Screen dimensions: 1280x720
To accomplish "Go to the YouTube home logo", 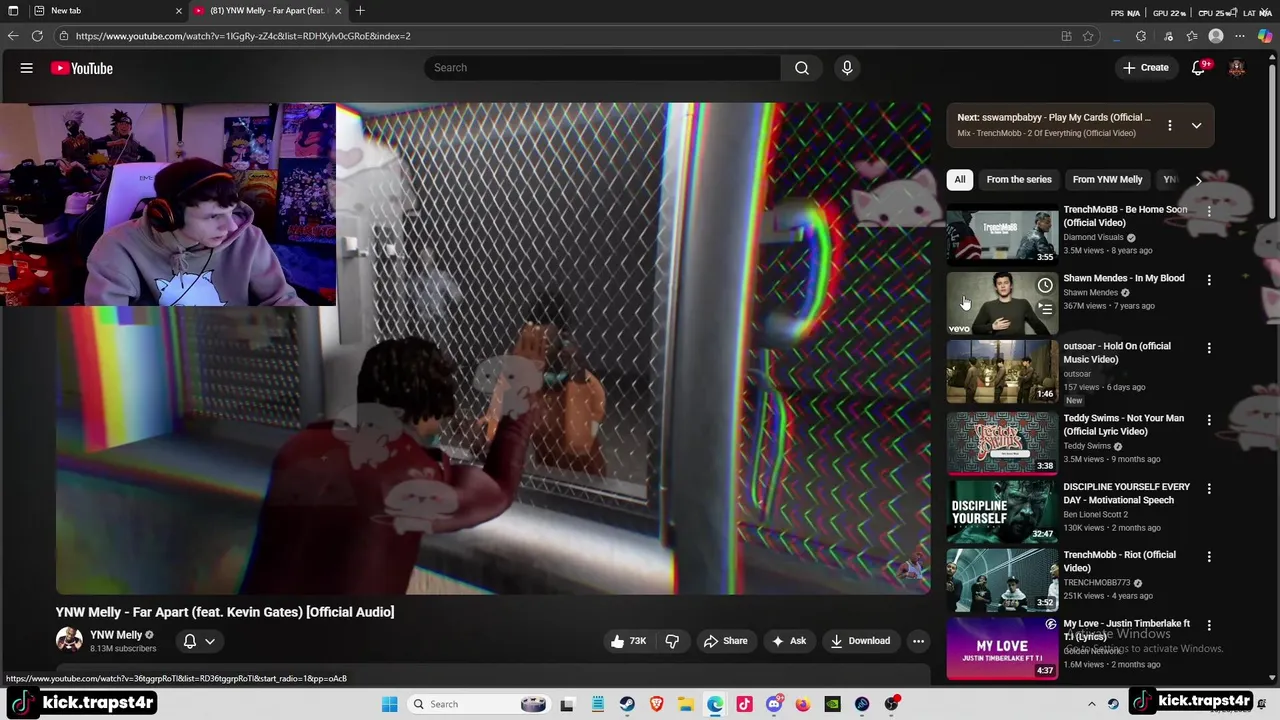I will click(x=82, y=68).
